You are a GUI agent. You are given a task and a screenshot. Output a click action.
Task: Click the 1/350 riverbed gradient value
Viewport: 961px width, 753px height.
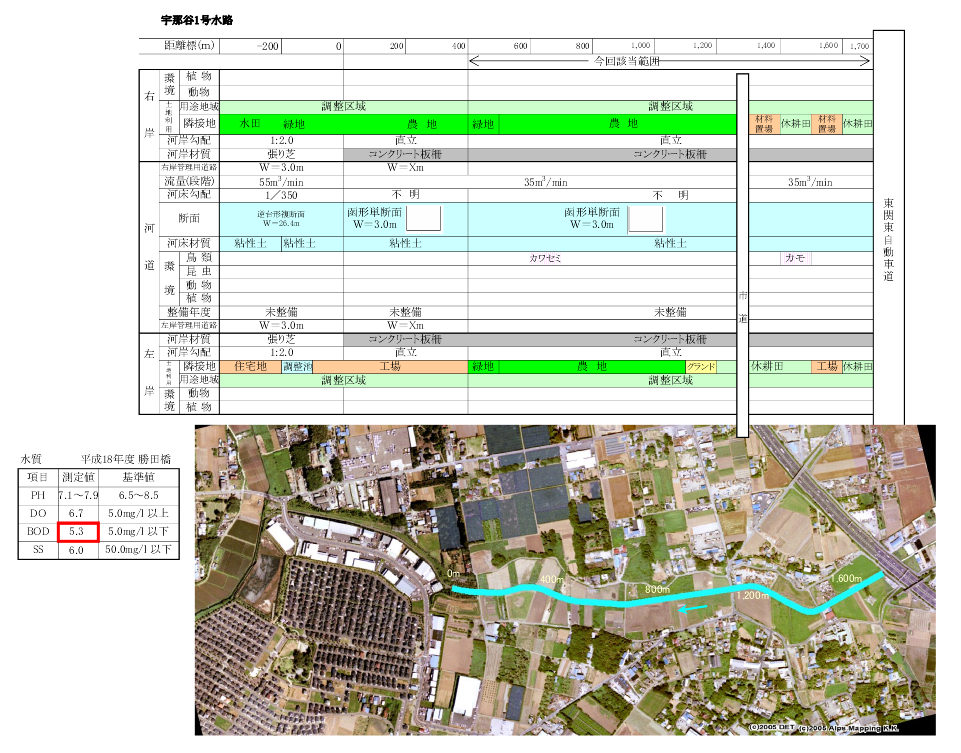click(x=281, y=195)
